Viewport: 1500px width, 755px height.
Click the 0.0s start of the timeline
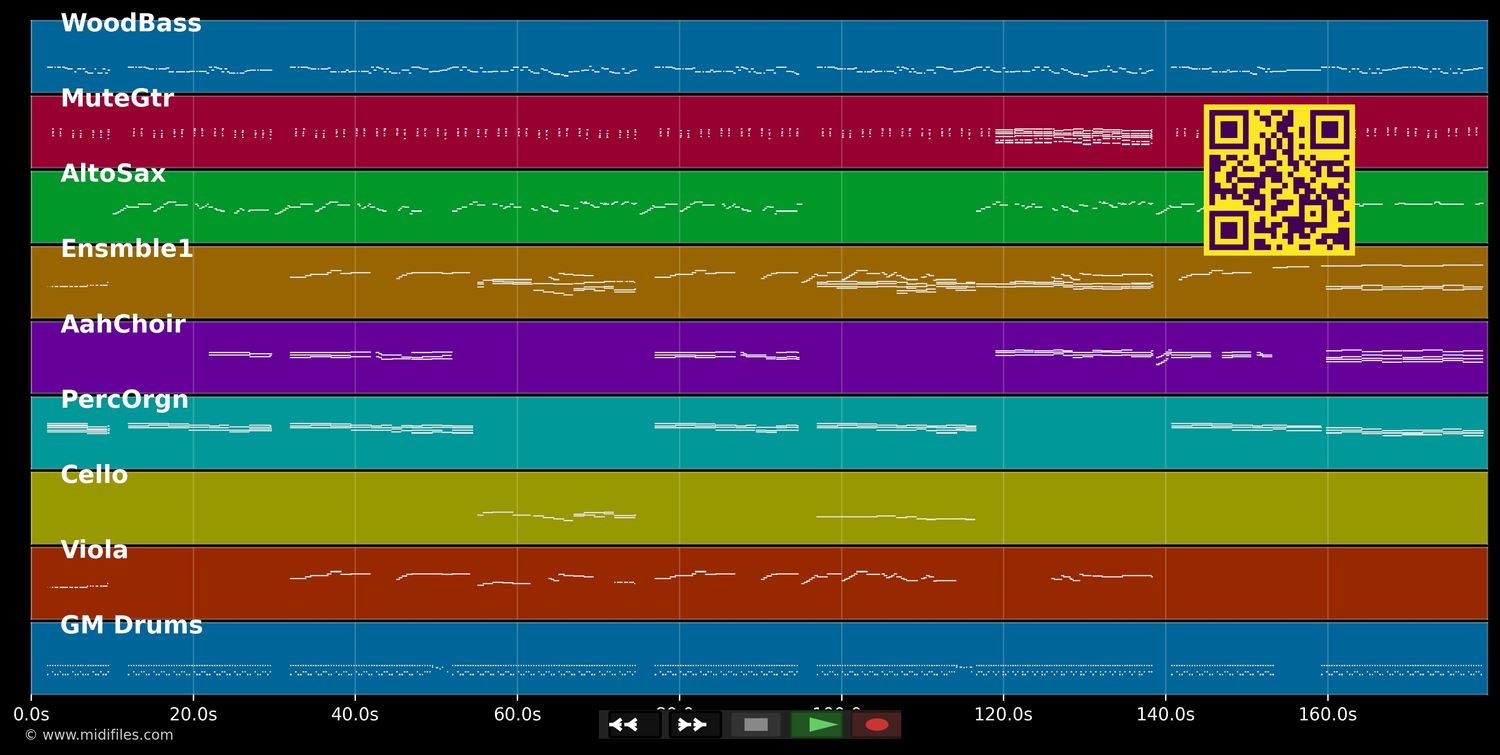tap(31, 714)
